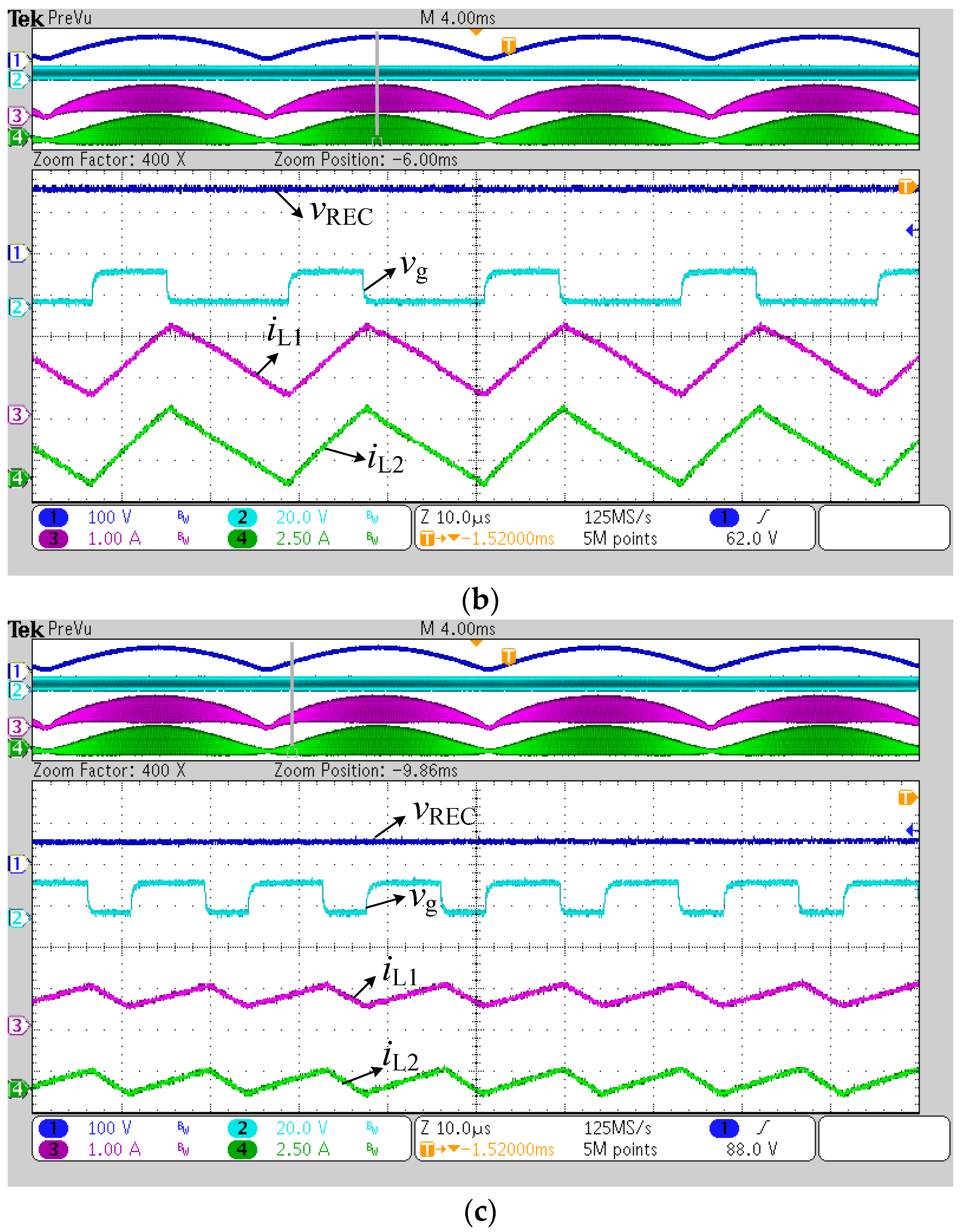
Task: Click the orange T marker in (b) zoom window
Action: coord(907,187)
